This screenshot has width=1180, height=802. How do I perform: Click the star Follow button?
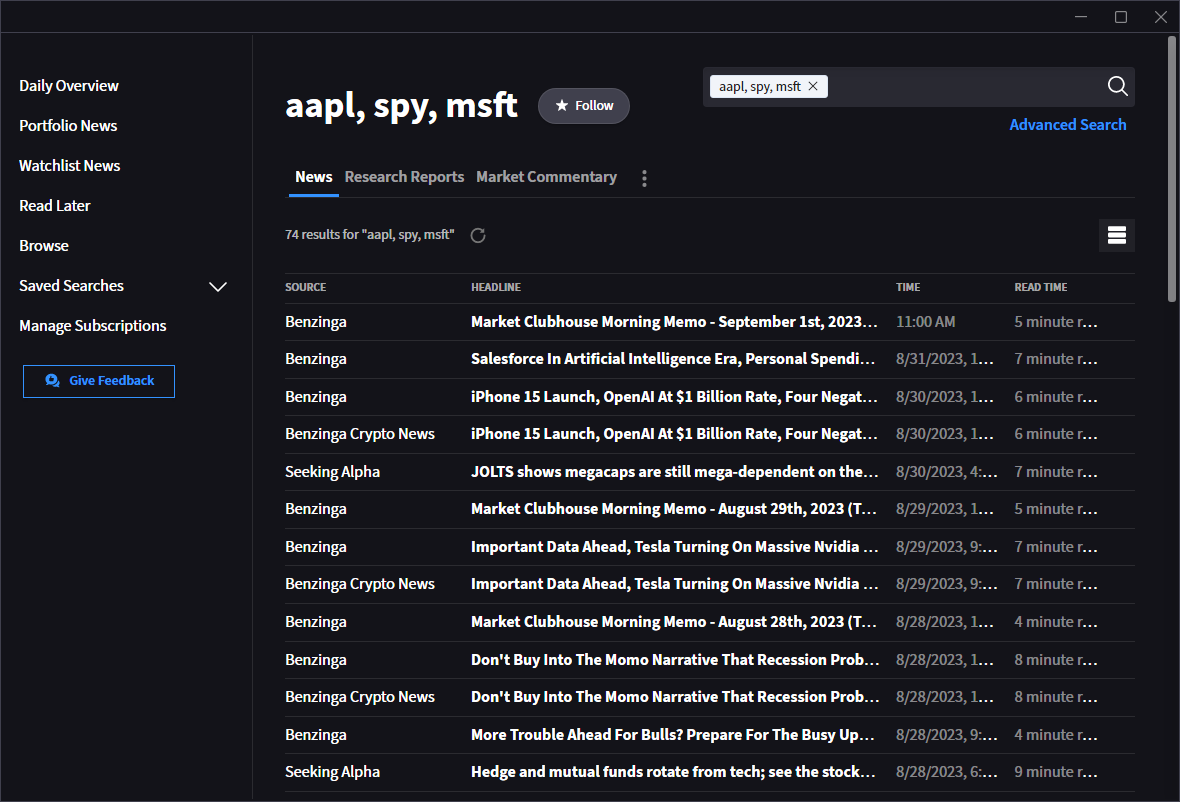click(x=584, y=106)
